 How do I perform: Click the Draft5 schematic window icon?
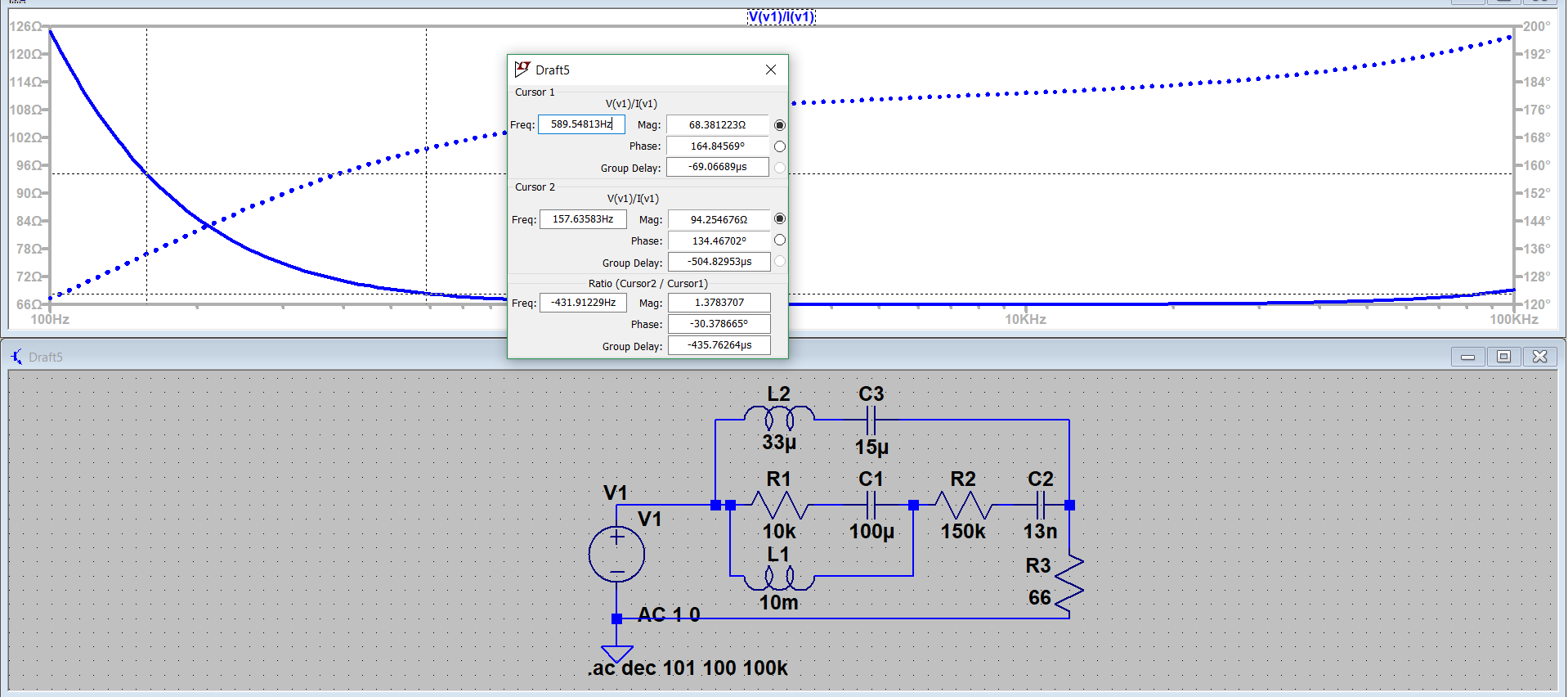[x=16, y=357]
